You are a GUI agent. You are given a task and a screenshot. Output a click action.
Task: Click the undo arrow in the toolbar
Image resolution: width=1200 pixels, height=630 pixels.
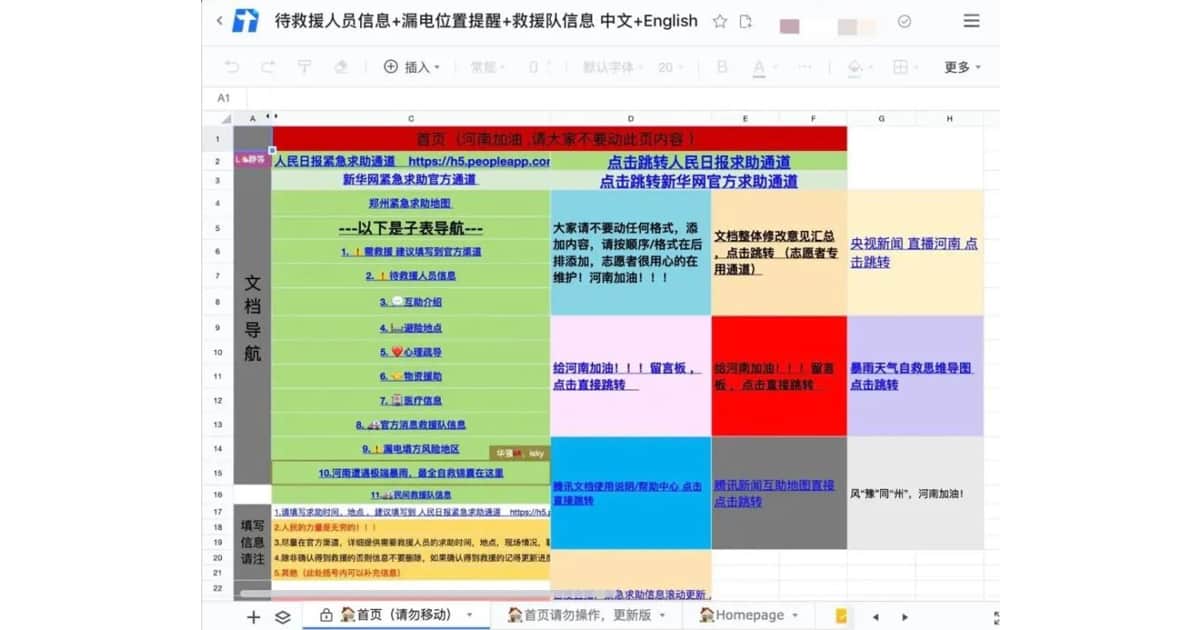pos(232,67)
